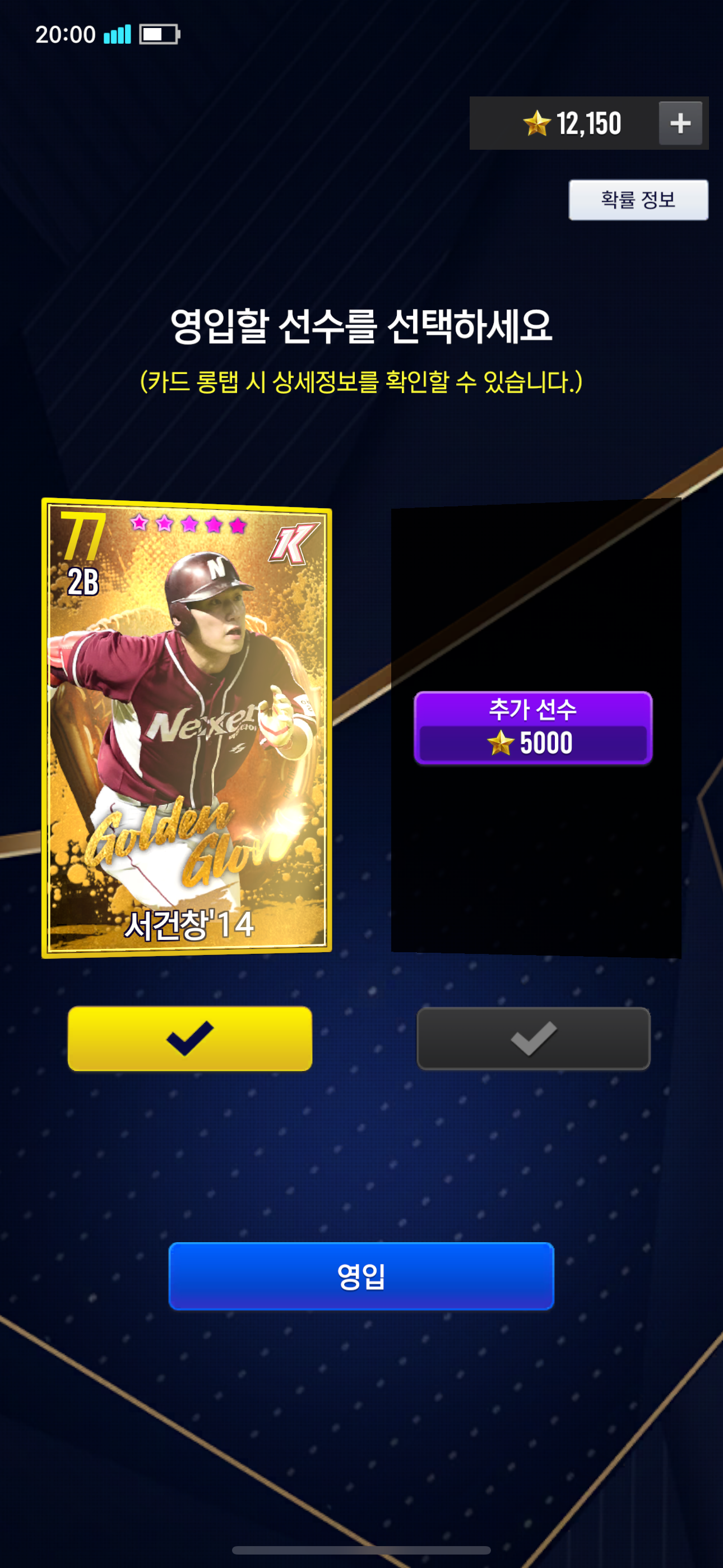The width and height of the screenshot is (723, 1568).
Task: Tap the gold star currency icon
Action: 537,123
